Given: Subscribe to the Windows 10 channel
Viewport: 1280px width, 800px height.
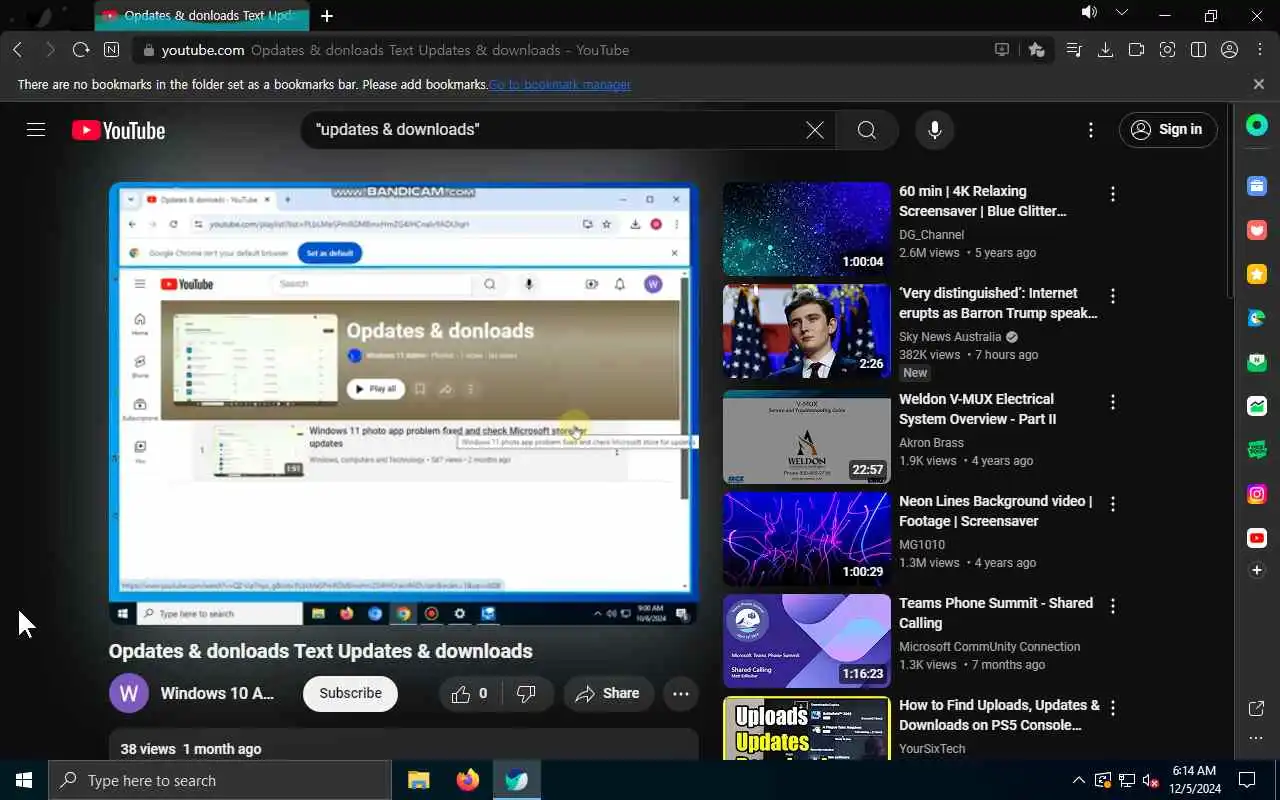Looking at the screenshot, I should (x=350, y=693).
